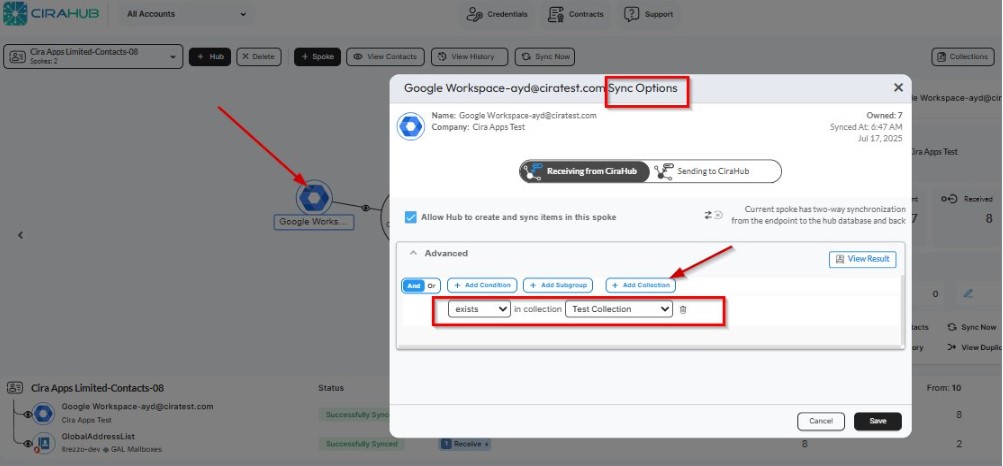Click View History in the toolbar

coord(470,57)
